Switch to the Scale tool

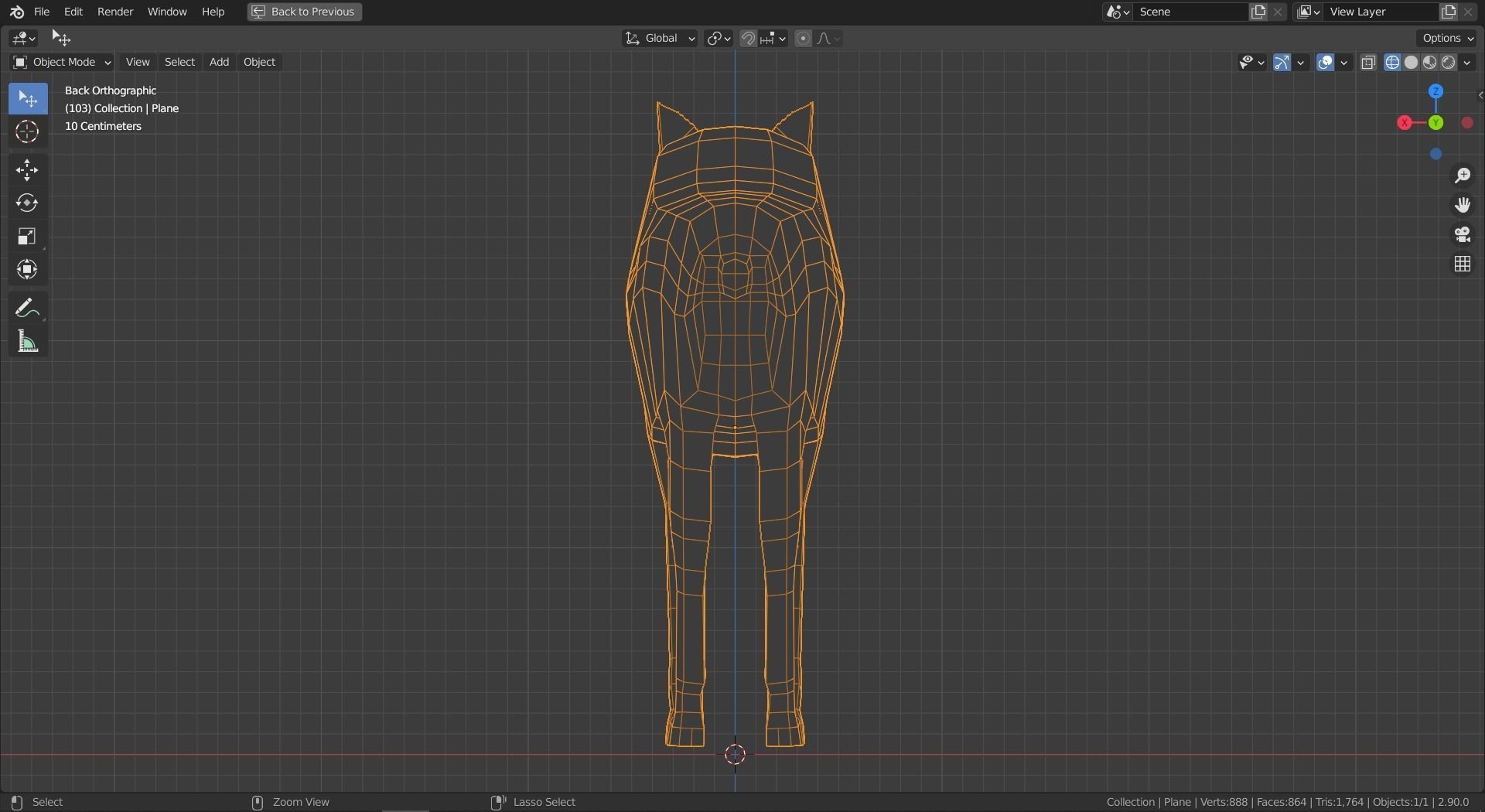click(x=28, y=237)
